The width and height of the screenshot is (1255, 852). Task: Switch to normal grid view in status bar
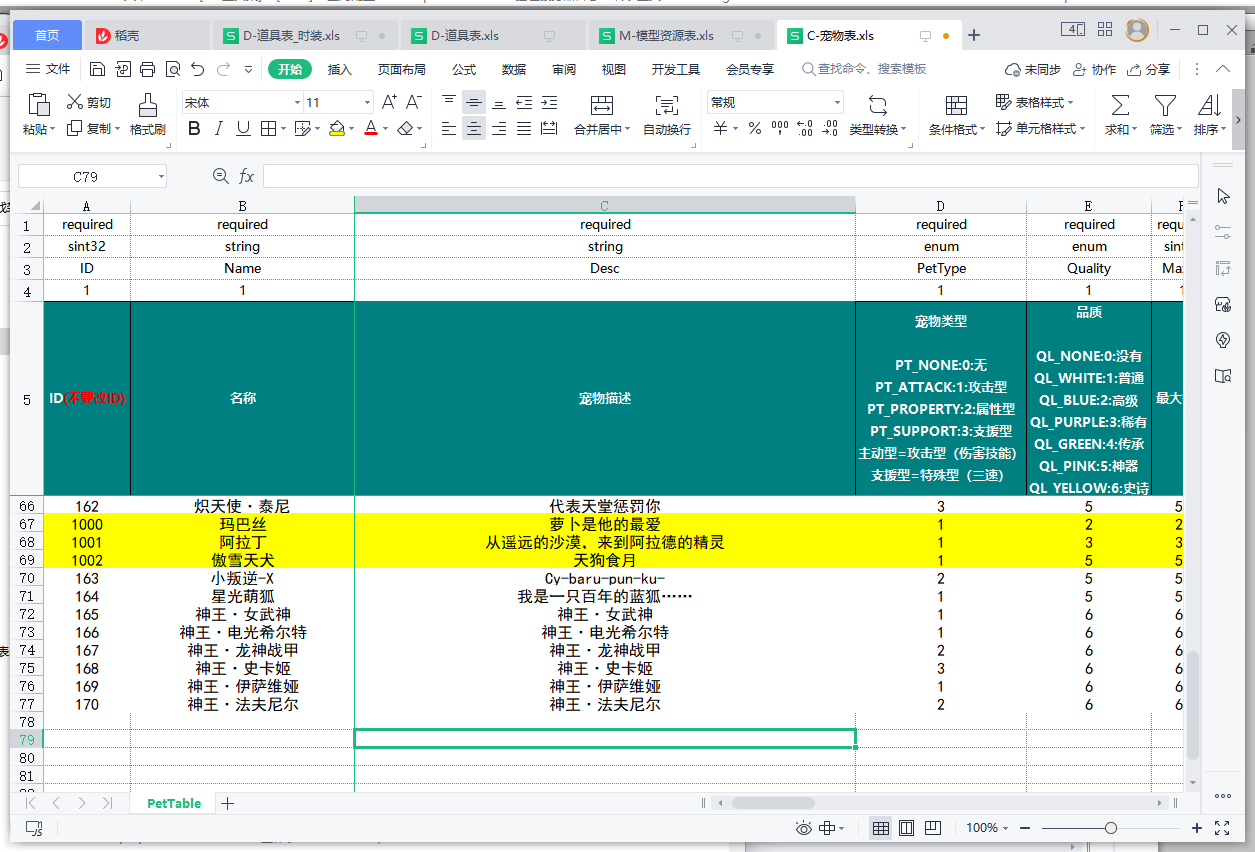[880, 828]
